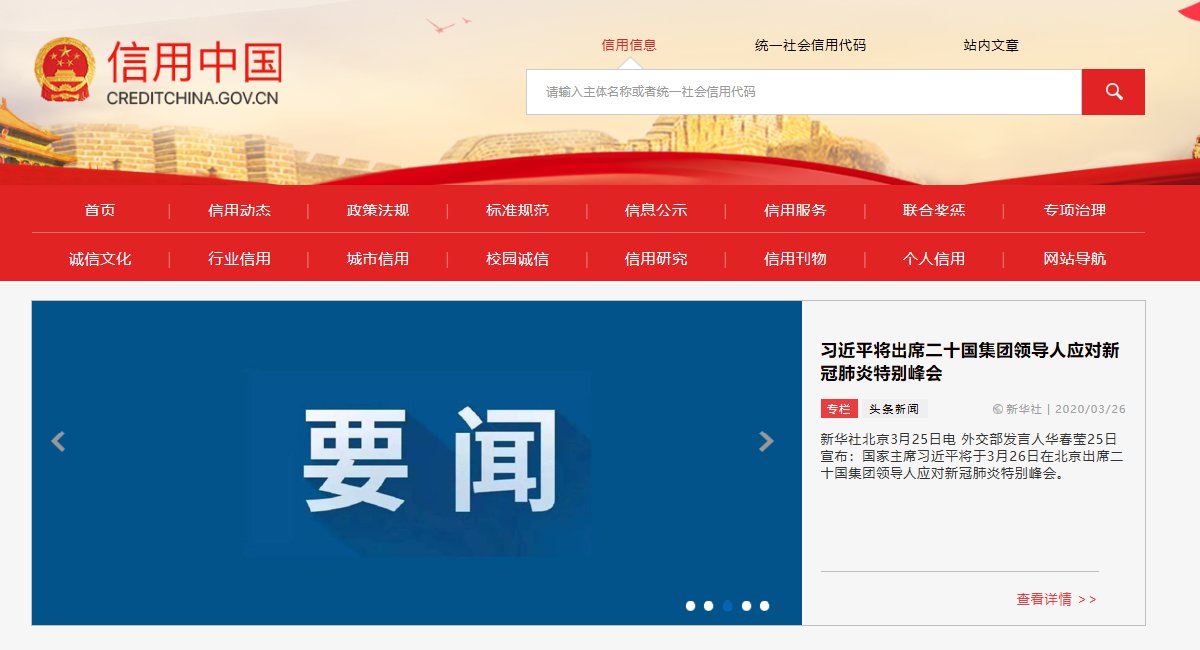Select the fifth carousel dot
This screenshot has height=650, width=1200.
pyautogui.click(x=764, y=606)
